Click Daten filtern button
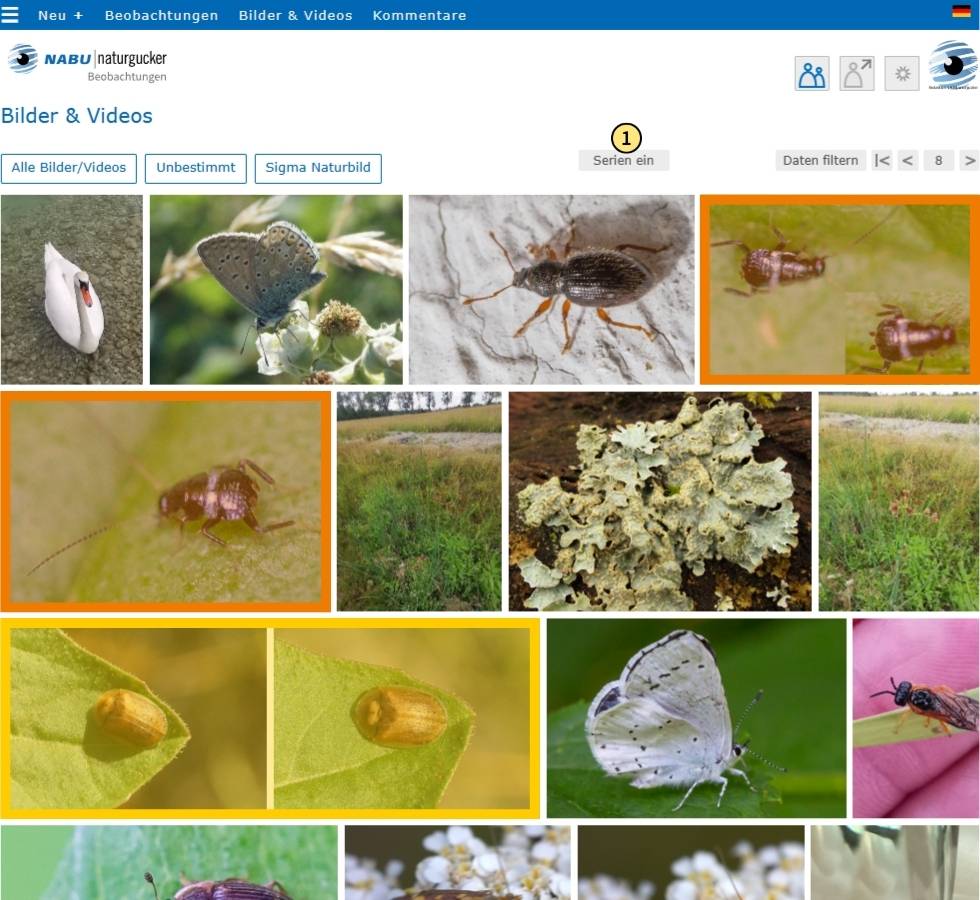 click(821, 161)
